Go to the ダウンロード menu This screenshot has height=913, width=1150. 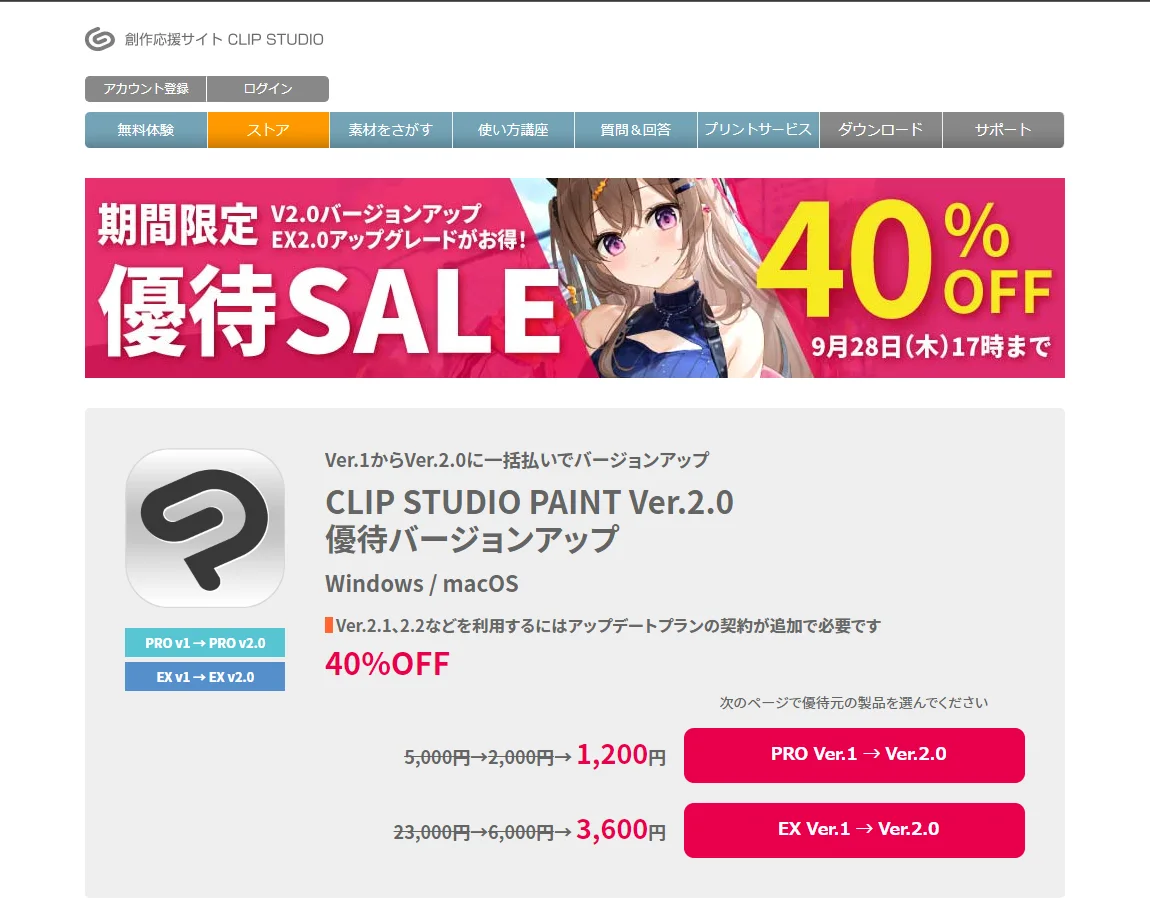(x=880, y=130)
